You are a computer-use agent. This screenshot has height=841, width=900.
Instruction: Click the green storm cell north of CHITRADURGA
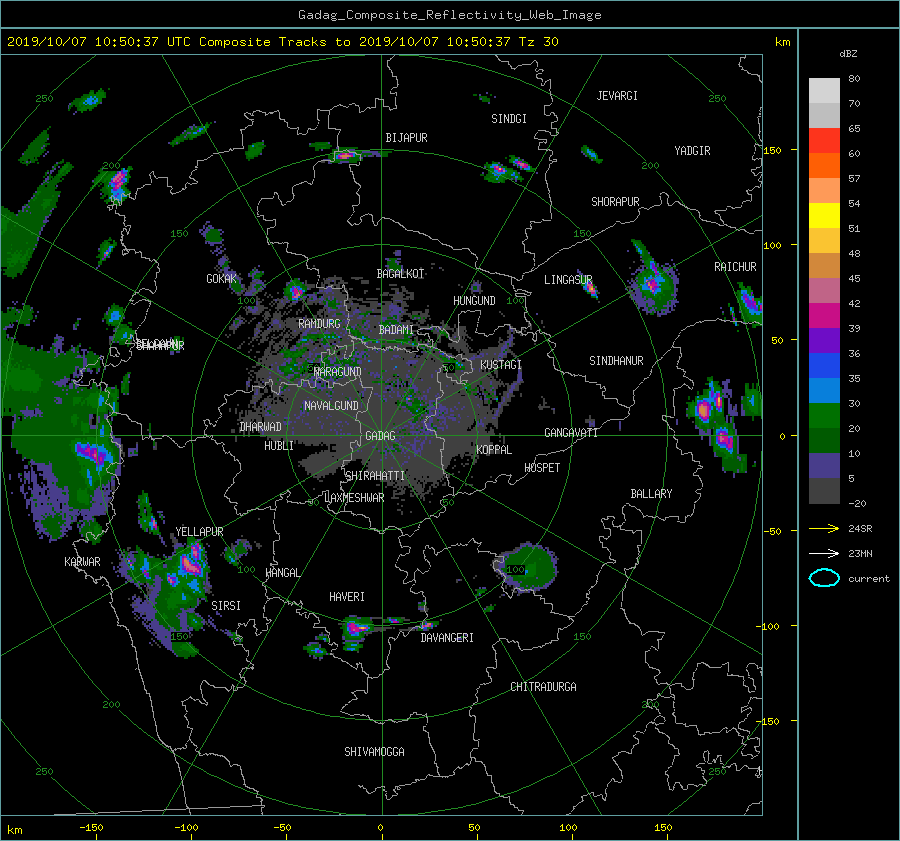tap(527, 567)
